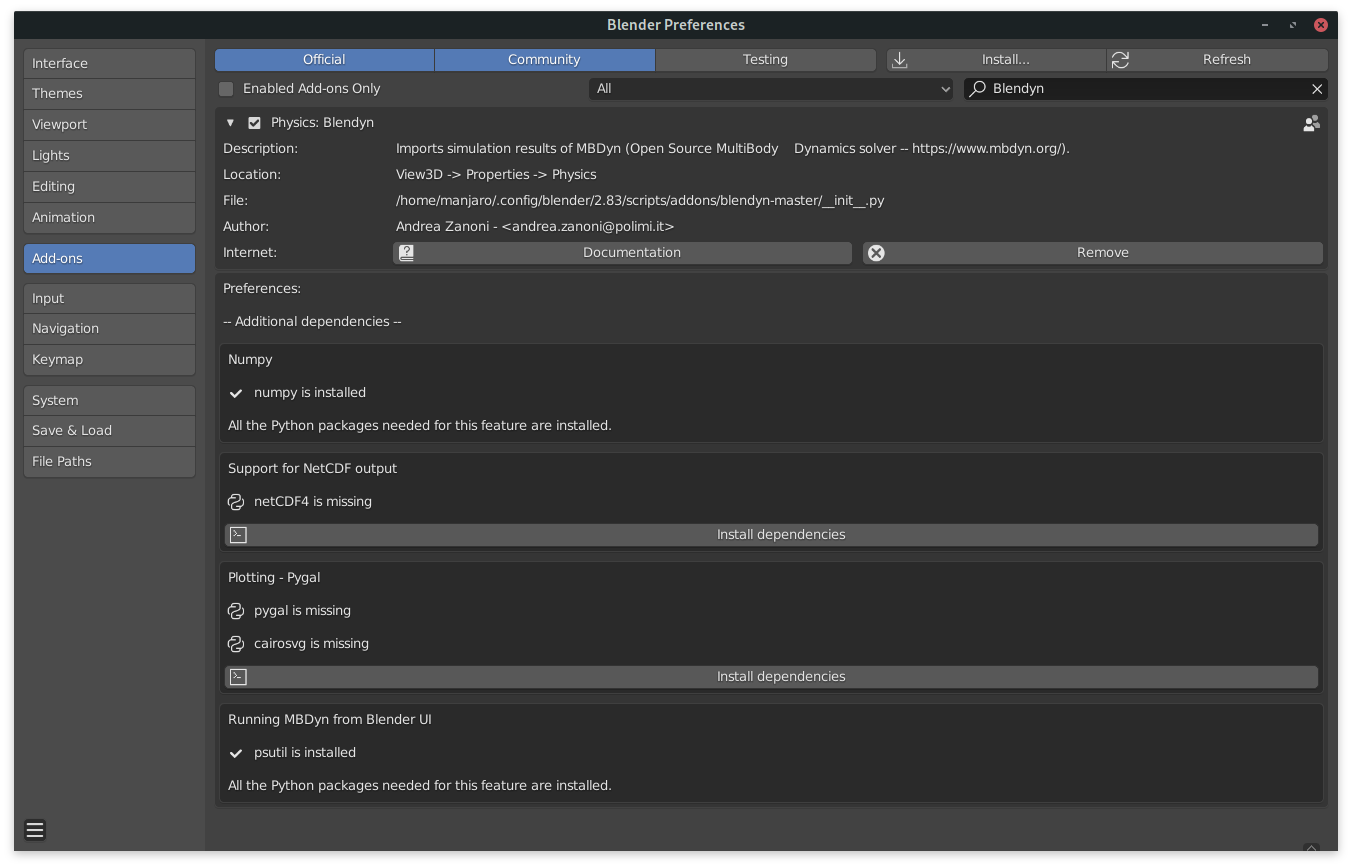Screen dimensions: 1352x868
Task: Click the checkmark next to numpy is installed
Action: tap(236, 393)
